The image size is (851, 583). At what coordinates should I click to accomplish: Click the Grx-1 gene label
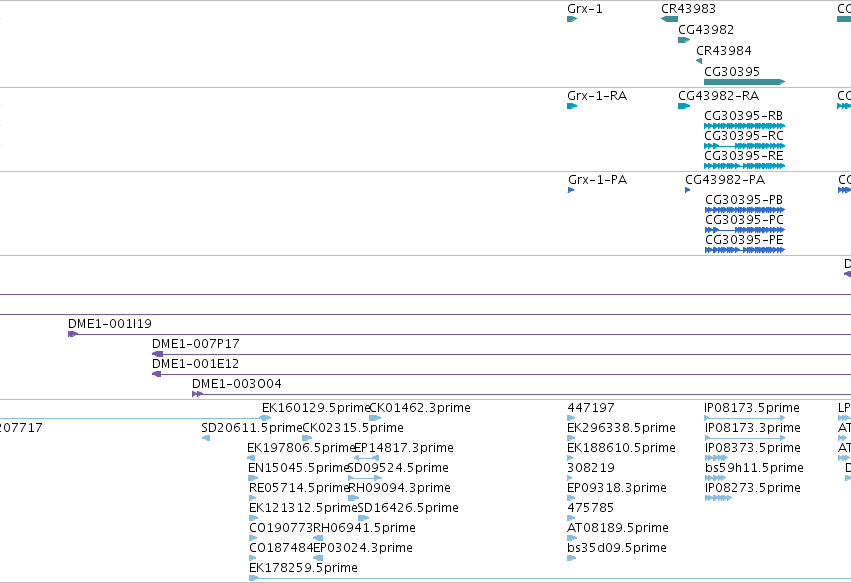(x=585, y=9)
